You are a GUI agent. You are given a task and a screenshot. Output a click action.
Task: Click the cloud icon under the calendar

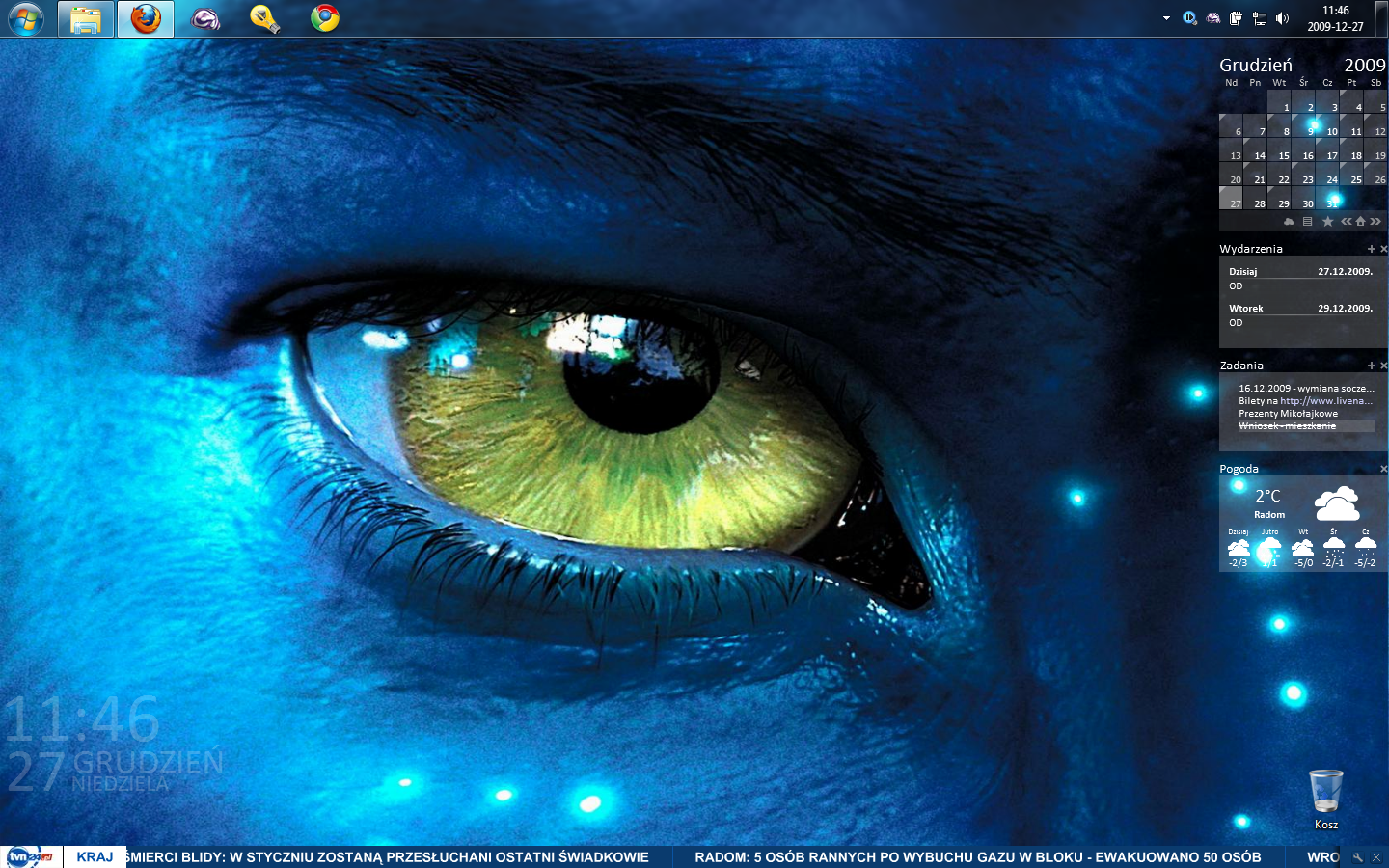point(1289,221)
